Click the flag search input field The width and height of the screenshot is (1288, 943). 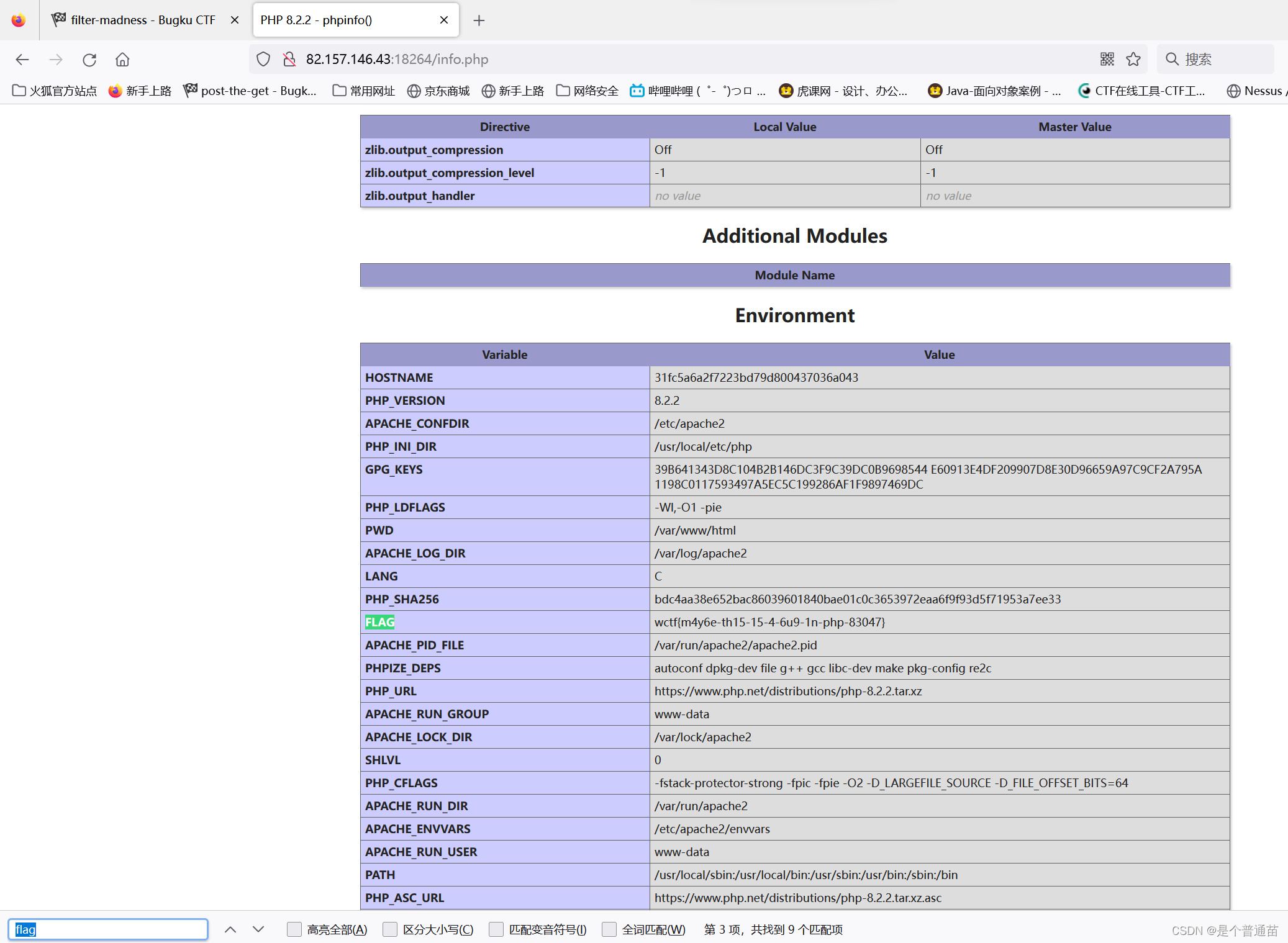(107, 929)
